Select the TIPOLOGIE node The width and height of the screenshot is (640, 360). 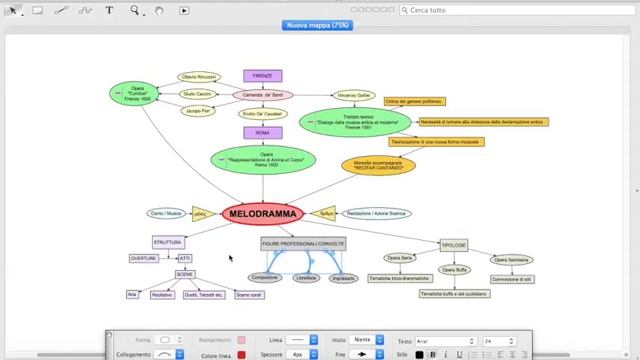coord(454,245)
